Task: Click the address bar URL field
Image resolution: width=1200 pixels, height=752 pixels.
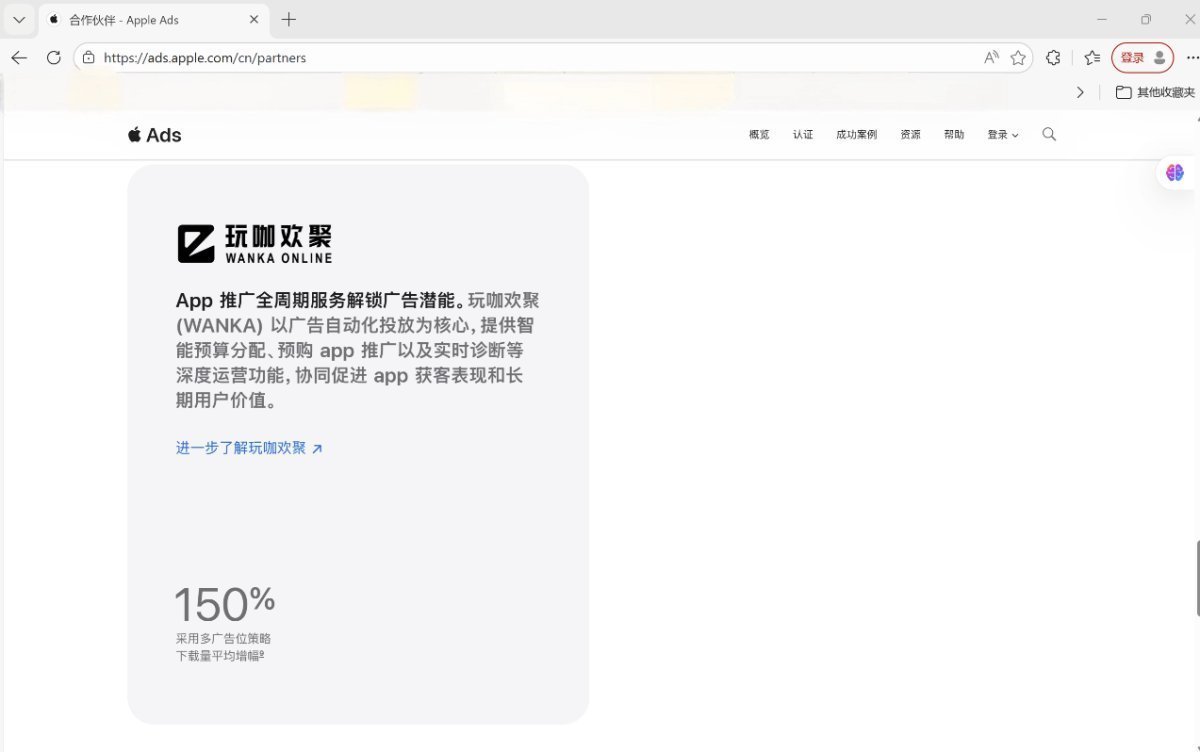Action: 500,58
